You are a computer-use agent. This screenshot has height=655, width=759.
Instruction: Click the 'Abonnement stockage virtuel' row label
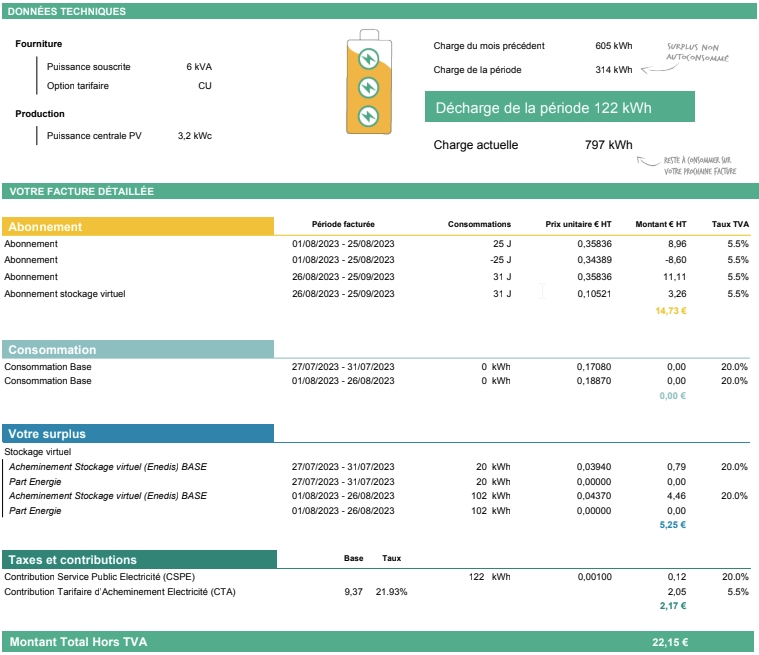pos(65,294)
